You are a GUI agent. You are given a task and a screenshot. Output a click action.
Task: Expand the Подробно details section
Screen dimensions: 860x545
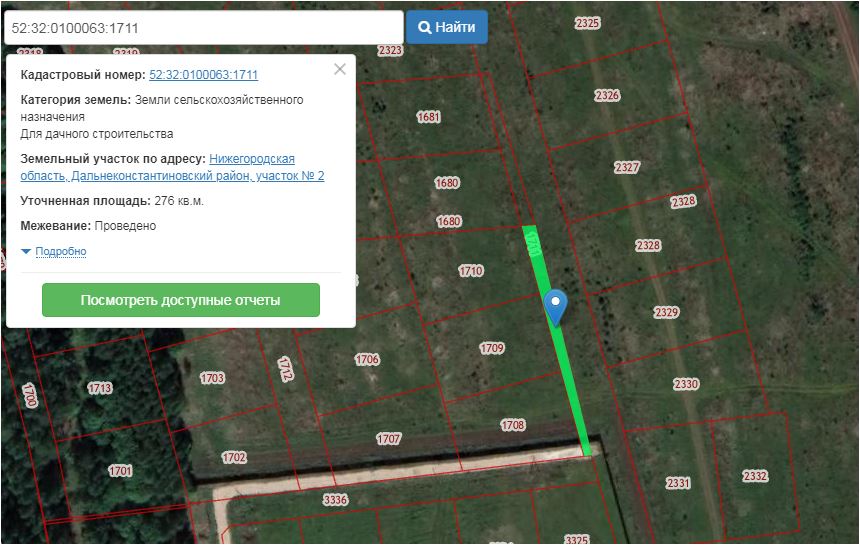point(60,252)
